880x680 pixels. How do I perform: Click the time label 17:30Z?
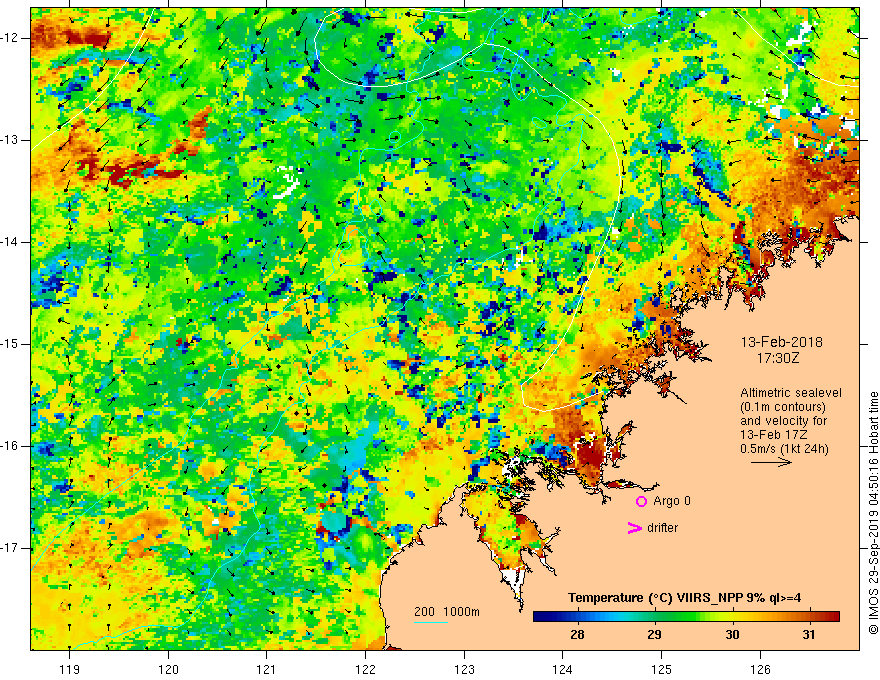pos(777,357)
